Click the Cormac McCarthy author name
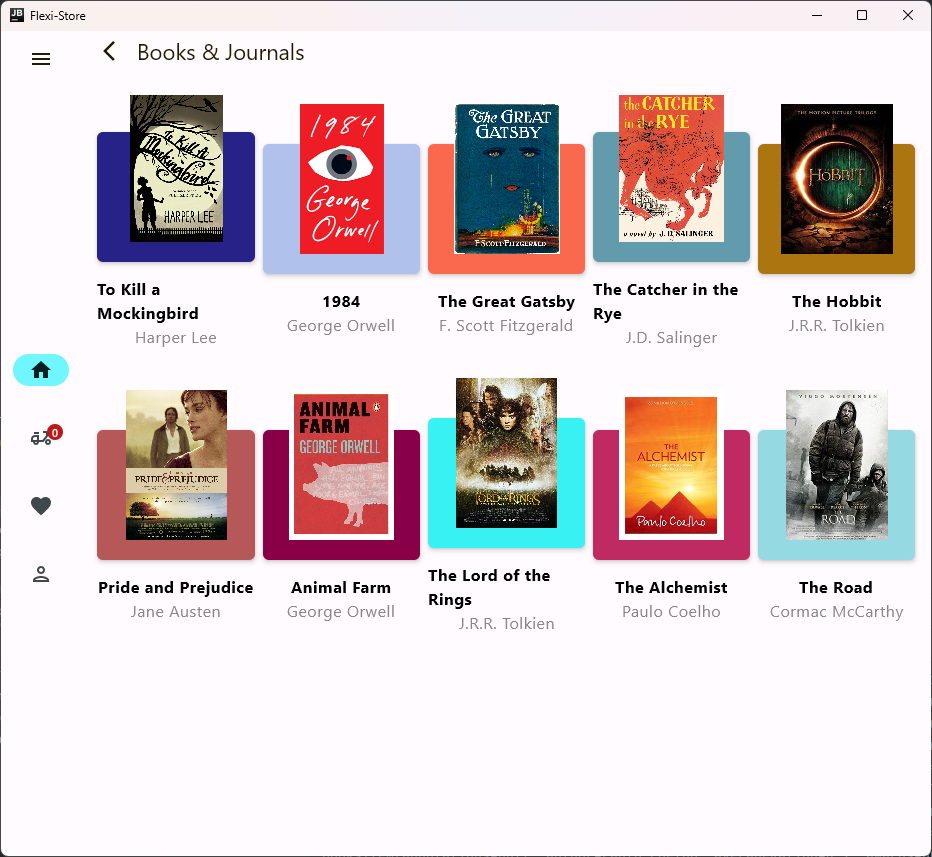Image resolution: width=932 pixels, height=857 pixels. tap(836, 611)
